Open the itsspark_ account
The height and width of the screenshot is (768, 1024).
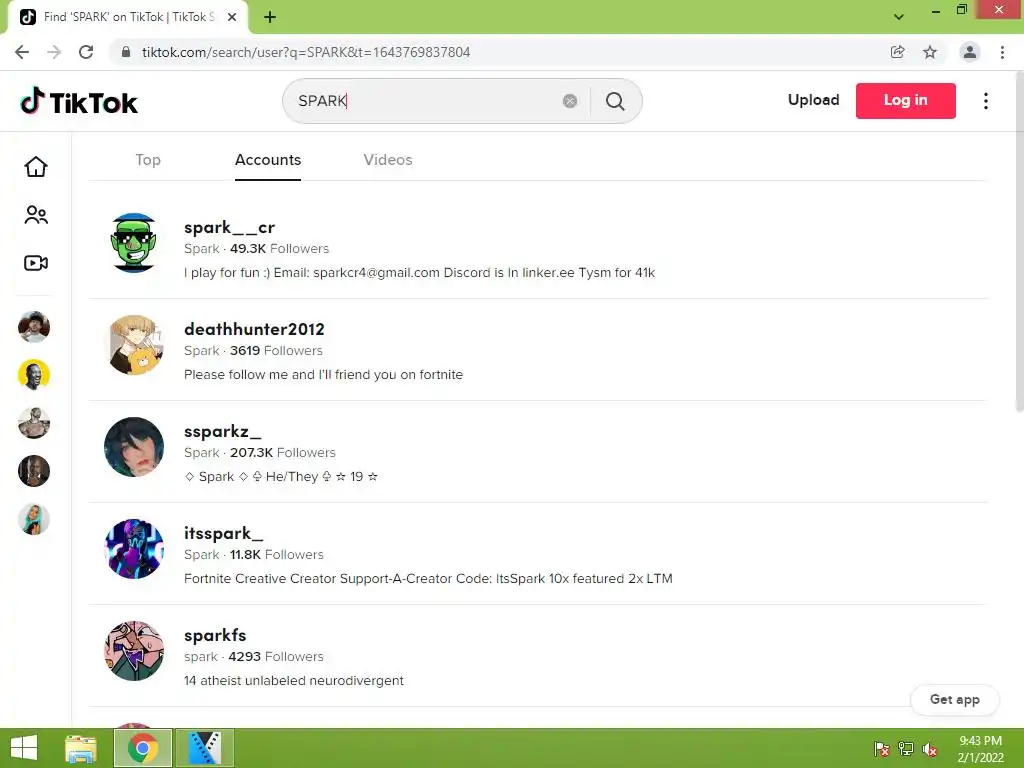(223, 534)
